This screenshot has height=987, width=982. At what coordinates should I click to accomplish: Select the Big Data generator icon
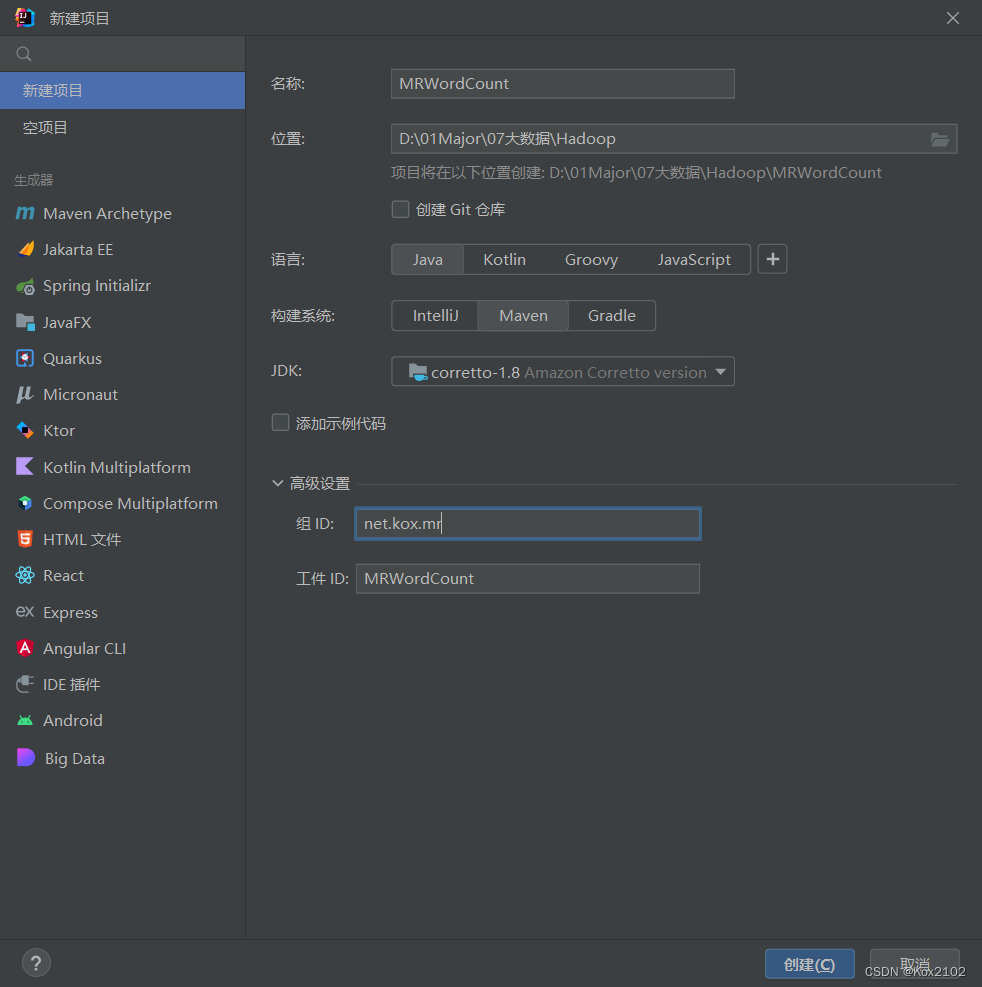[x=25, y=757]
